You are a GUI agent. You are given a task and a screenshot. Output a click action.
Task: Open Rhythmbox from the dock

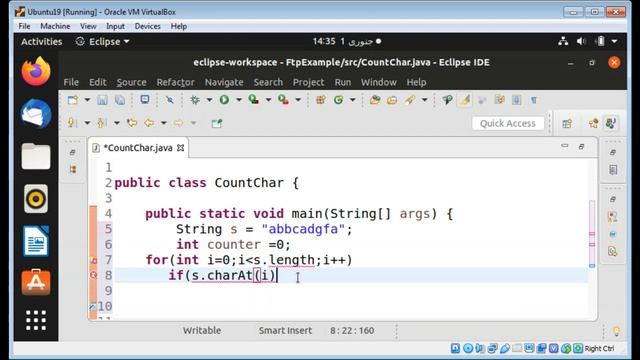click(36, 199)
